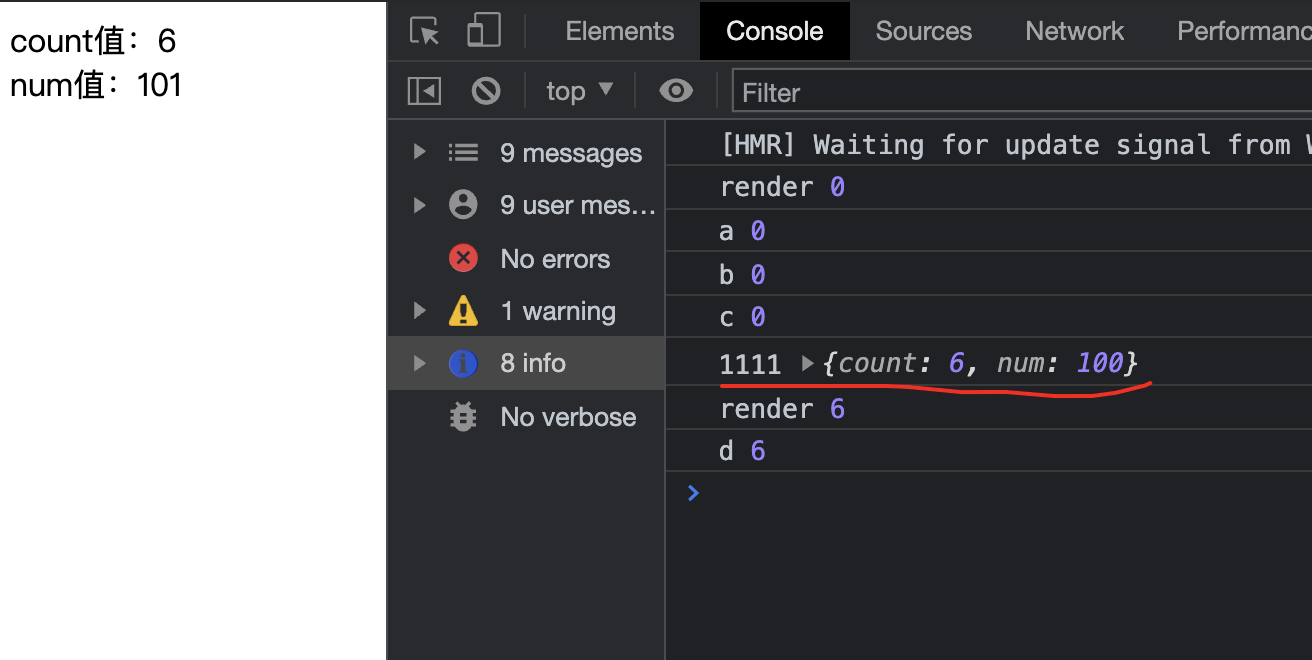Open the Sources tab
This screenshot has height=660, width=1312.
[924, 31]
